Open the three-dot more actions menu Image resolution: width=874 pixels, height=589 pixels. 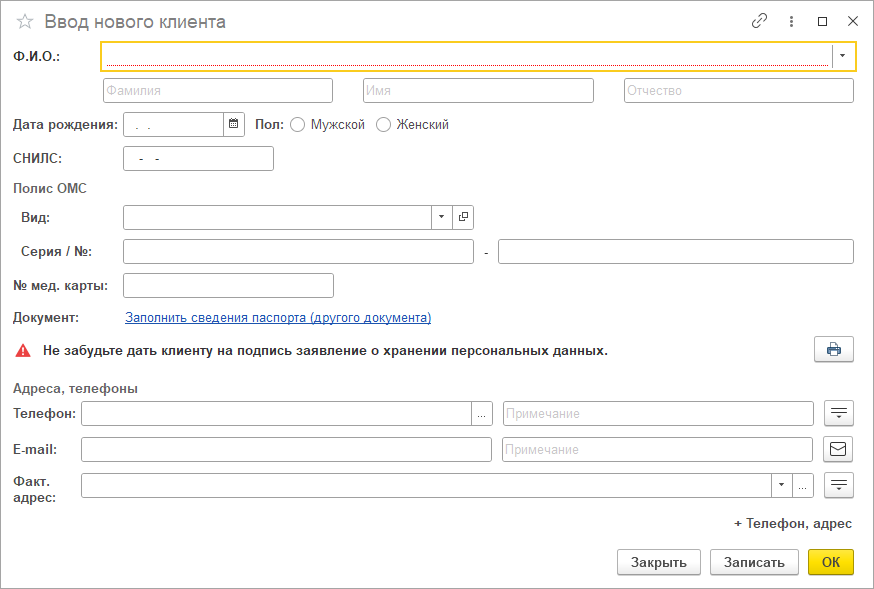[791, 21]
